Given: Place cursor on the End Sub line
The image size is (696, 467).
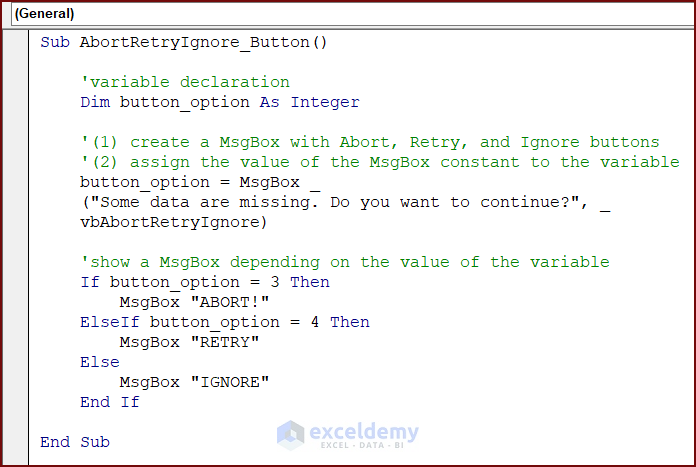Looking at the screenshot, I should (x=75, y=442).
